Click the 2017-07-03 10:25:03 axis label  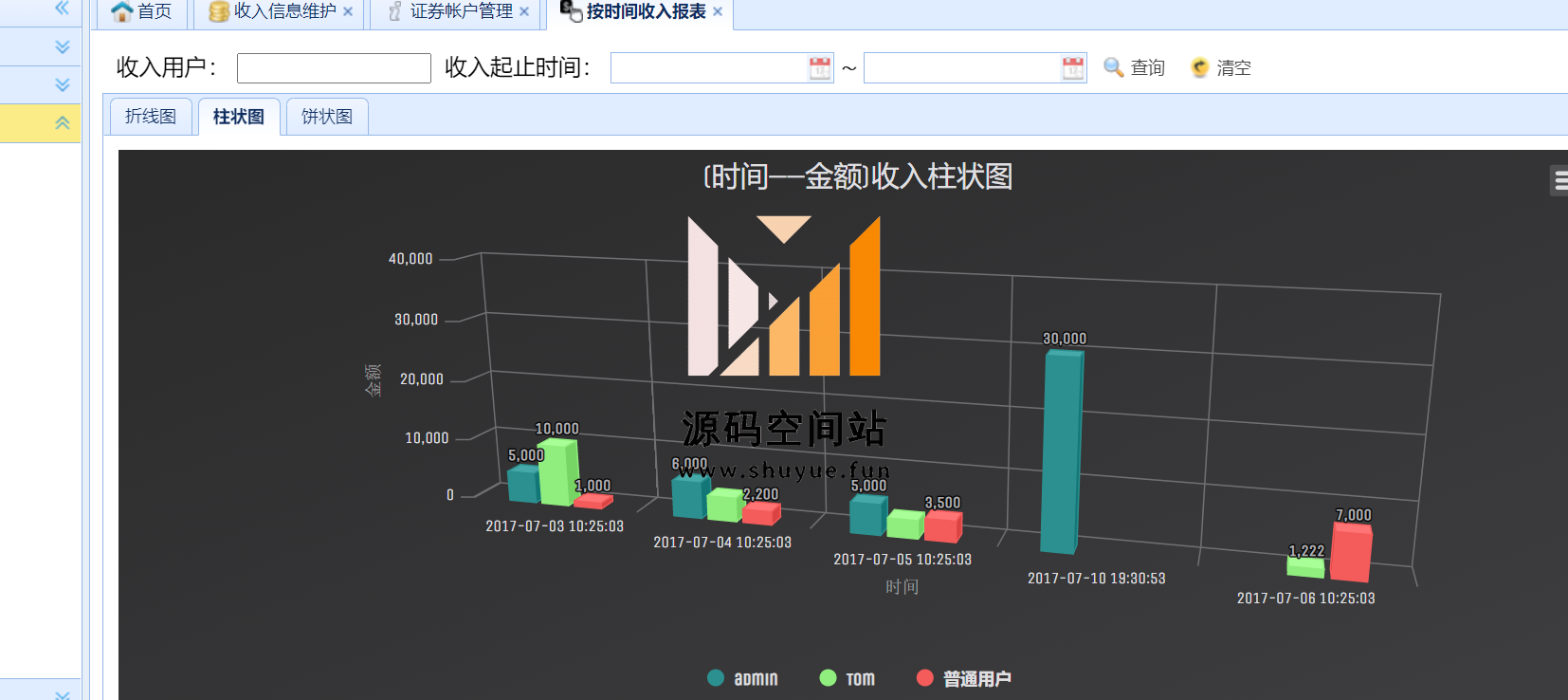[x=555, y=526]
